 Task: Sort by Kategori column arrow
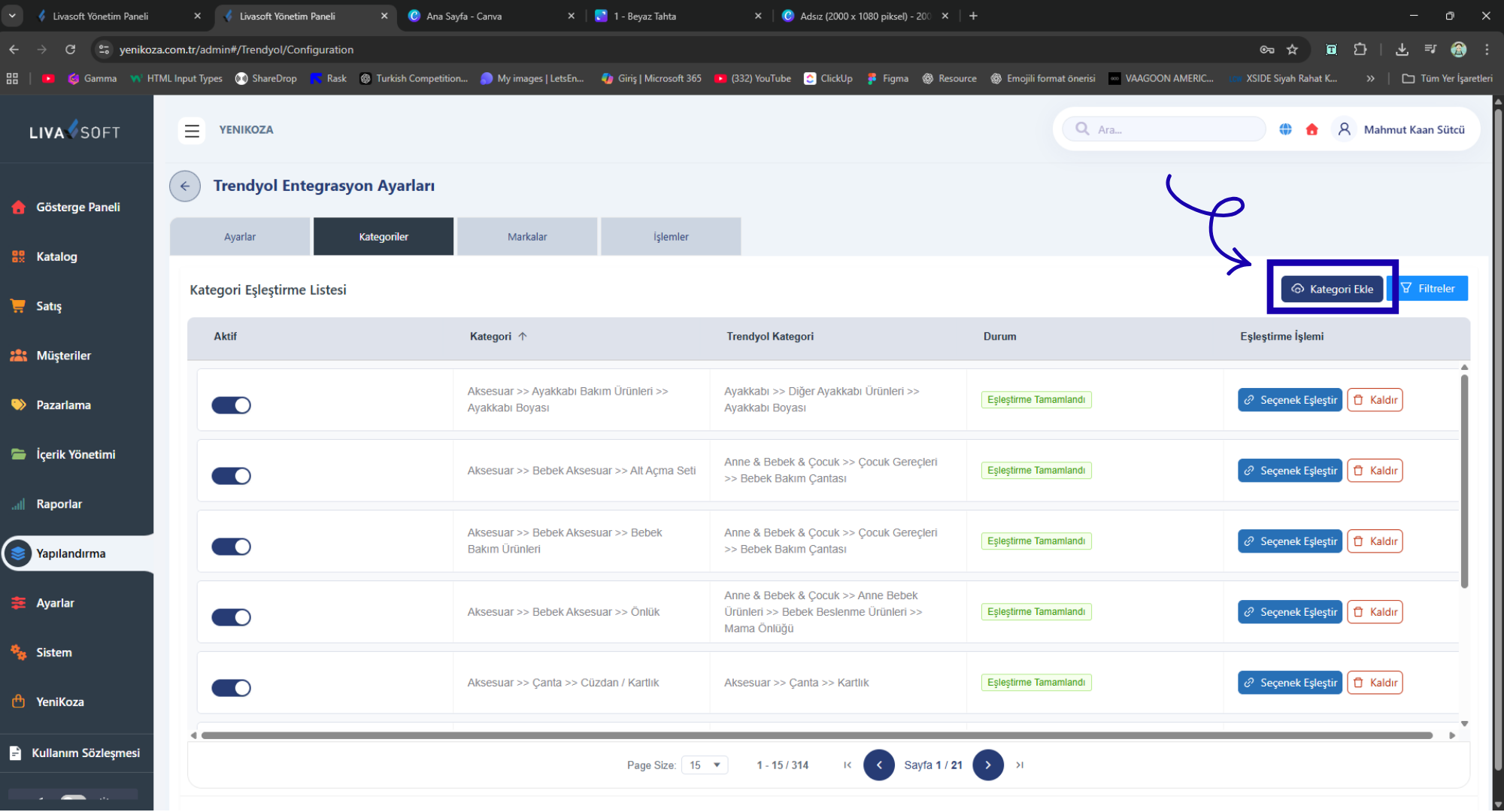pyautogui.click(x=523, y=336)
